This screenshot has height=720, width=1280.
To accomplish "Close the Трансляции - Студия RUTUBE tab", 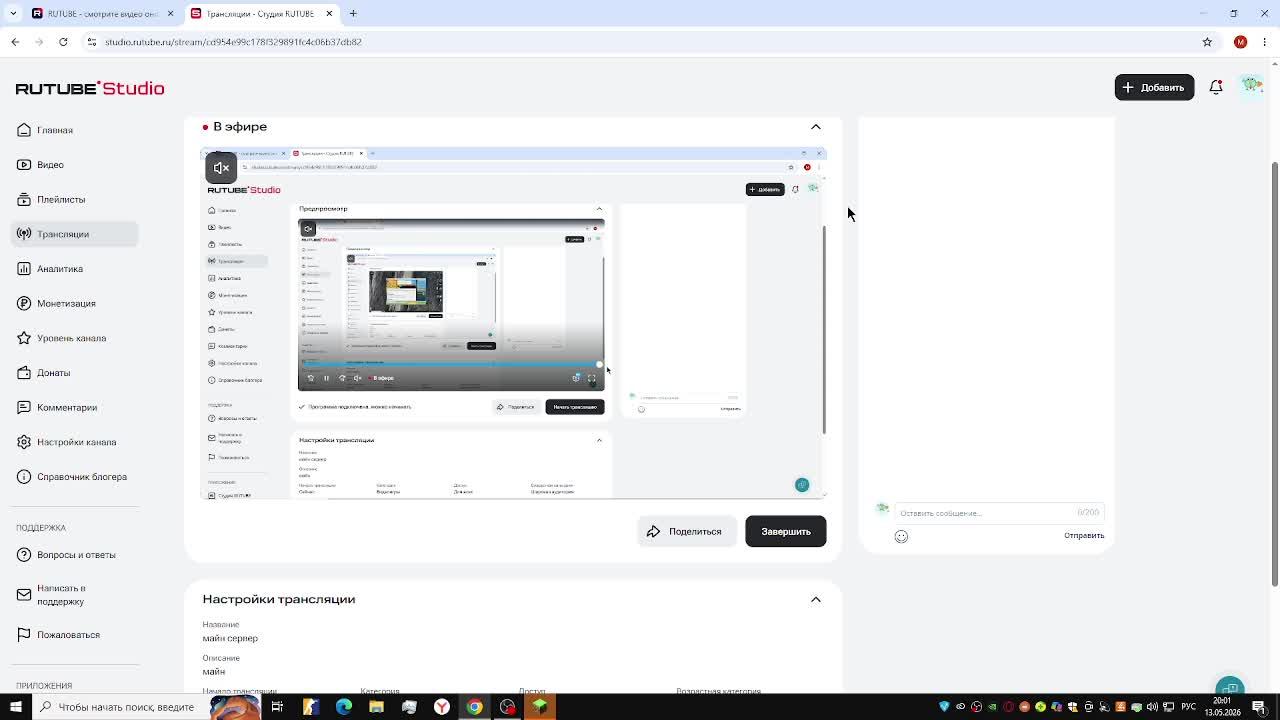I will (x=329, y=14).
